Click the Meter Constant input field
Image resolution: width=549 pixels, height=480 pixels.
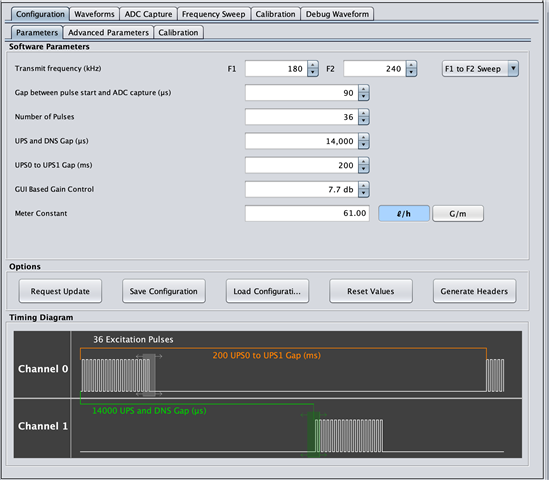pyautogui.click(x=307, y=213)
